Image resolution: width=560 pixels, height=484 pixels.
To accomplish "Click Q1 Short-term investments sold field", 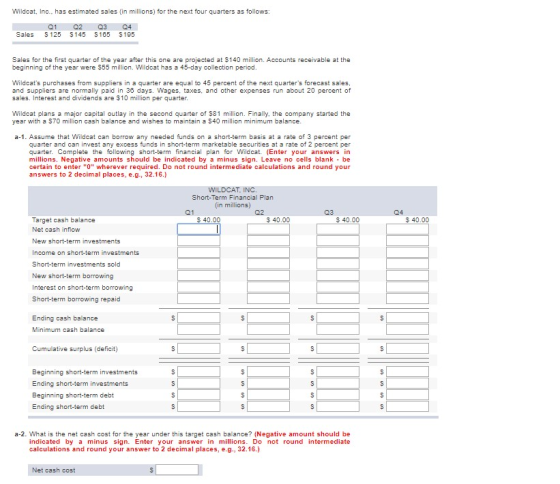I will (x=199, y=264).
